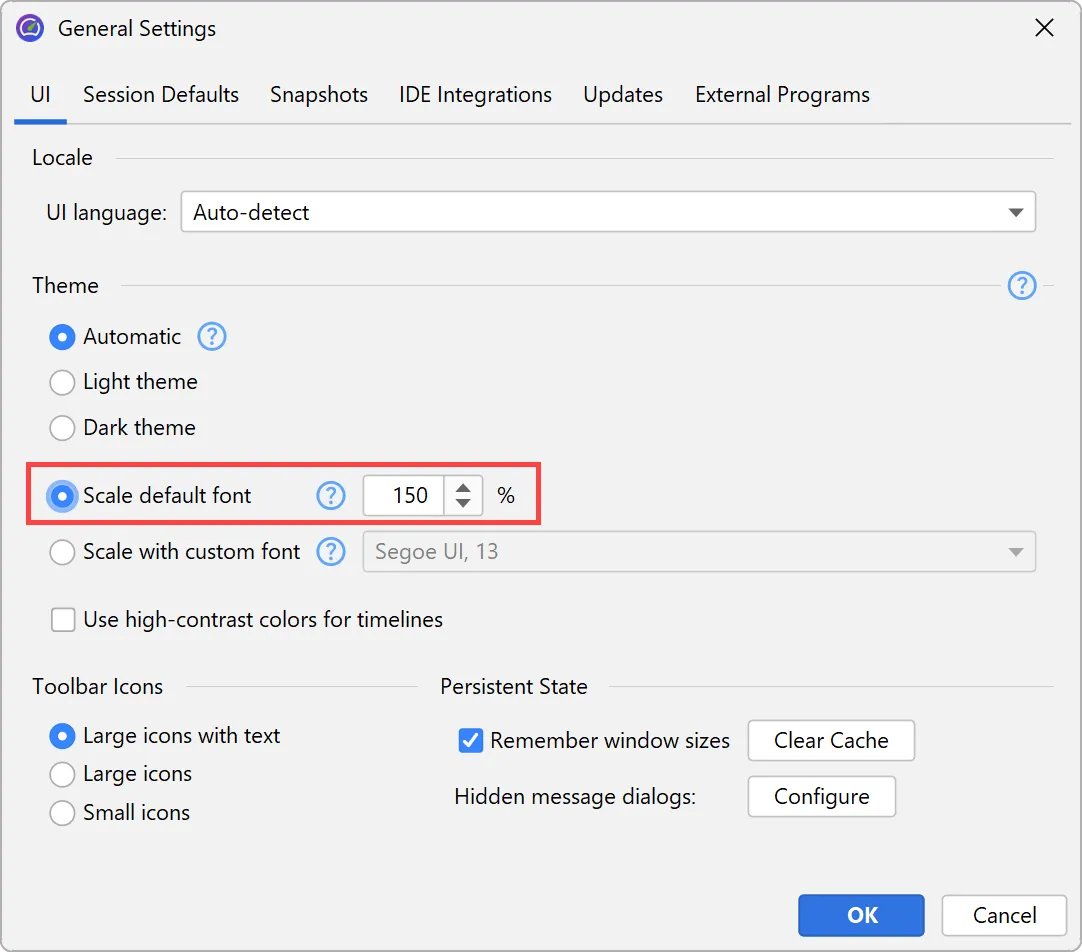Viewport: 1082px width, 952px height.
Task: Open the IDE Integrations tab
Action: pos(475,95)
